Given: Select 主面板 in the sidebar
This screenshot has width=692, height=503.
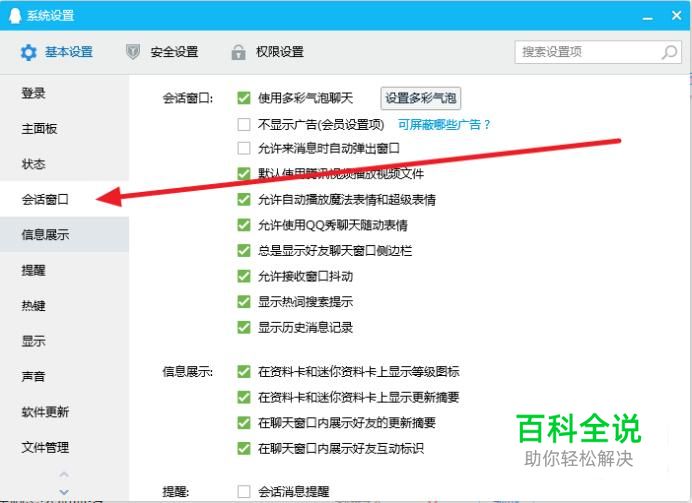Looking at the screenshot, I should tap(64, 128).
